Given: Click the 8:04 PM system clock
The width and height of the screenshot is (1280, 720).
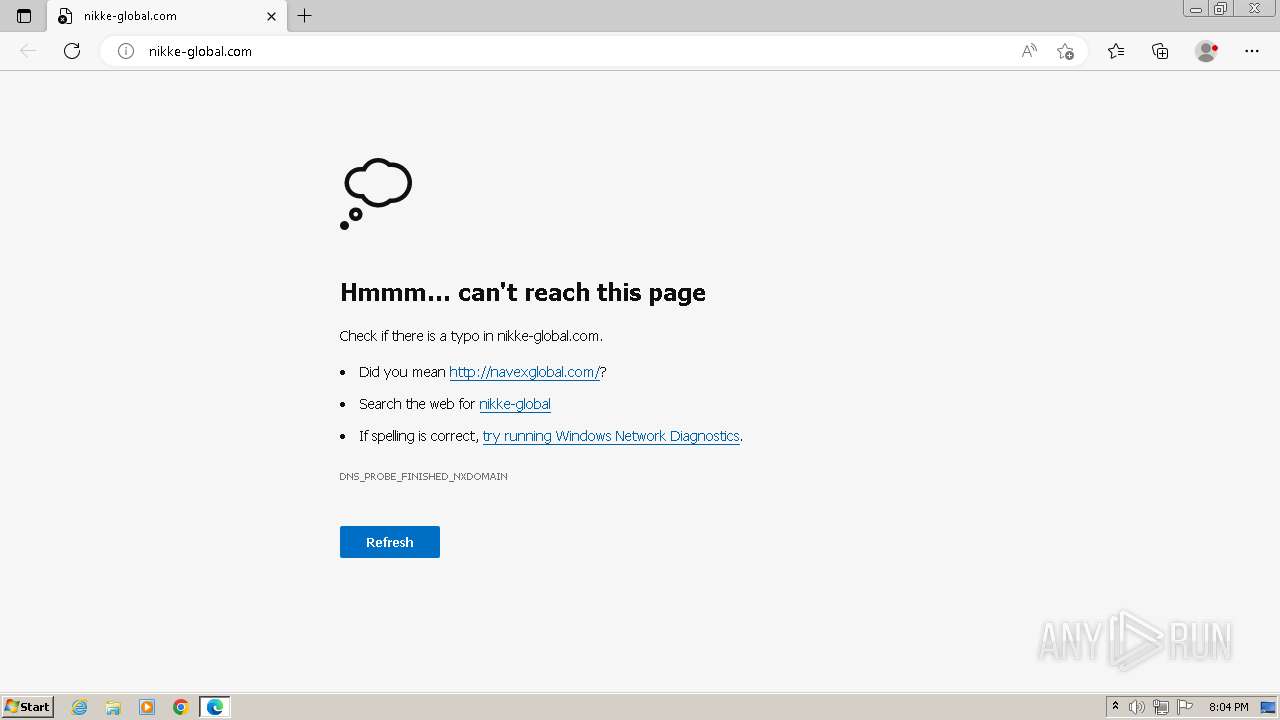Looking at the screenshot, I should click(x=1228, y=707).
